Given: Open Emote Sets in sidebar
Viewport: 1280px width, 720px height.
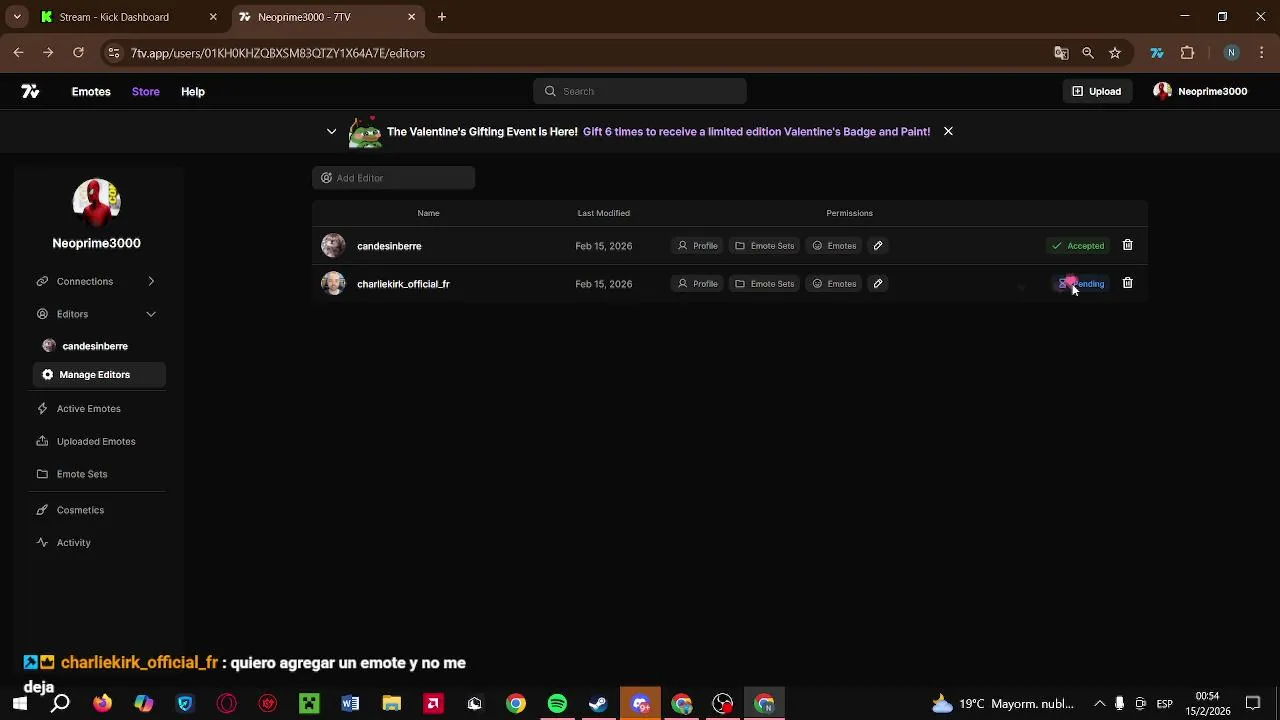Looking at the screenshot, I should [x=81, y=474].
